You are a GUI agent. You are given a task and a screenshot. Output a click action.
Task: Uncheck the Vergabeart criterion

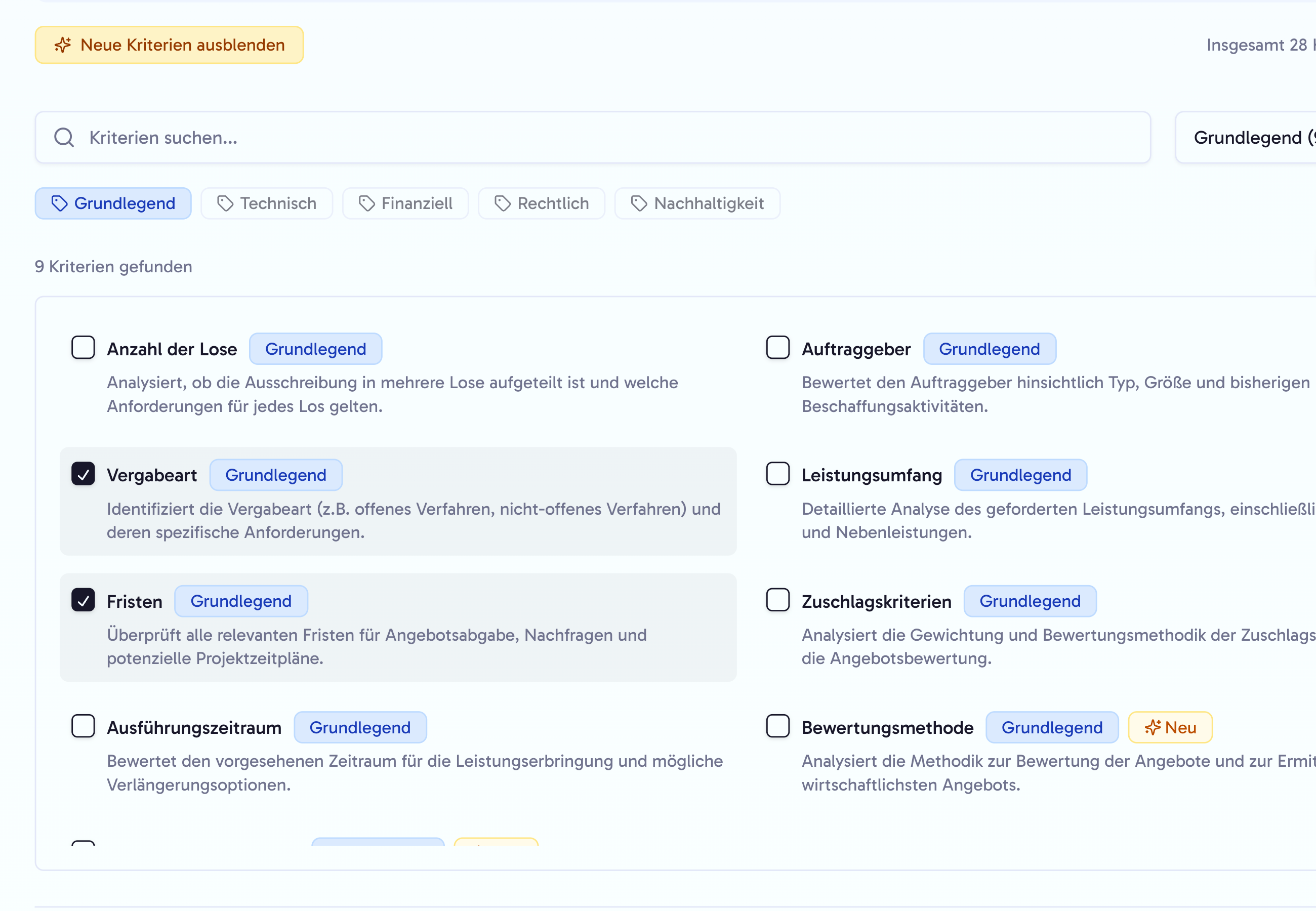[84, 474]
